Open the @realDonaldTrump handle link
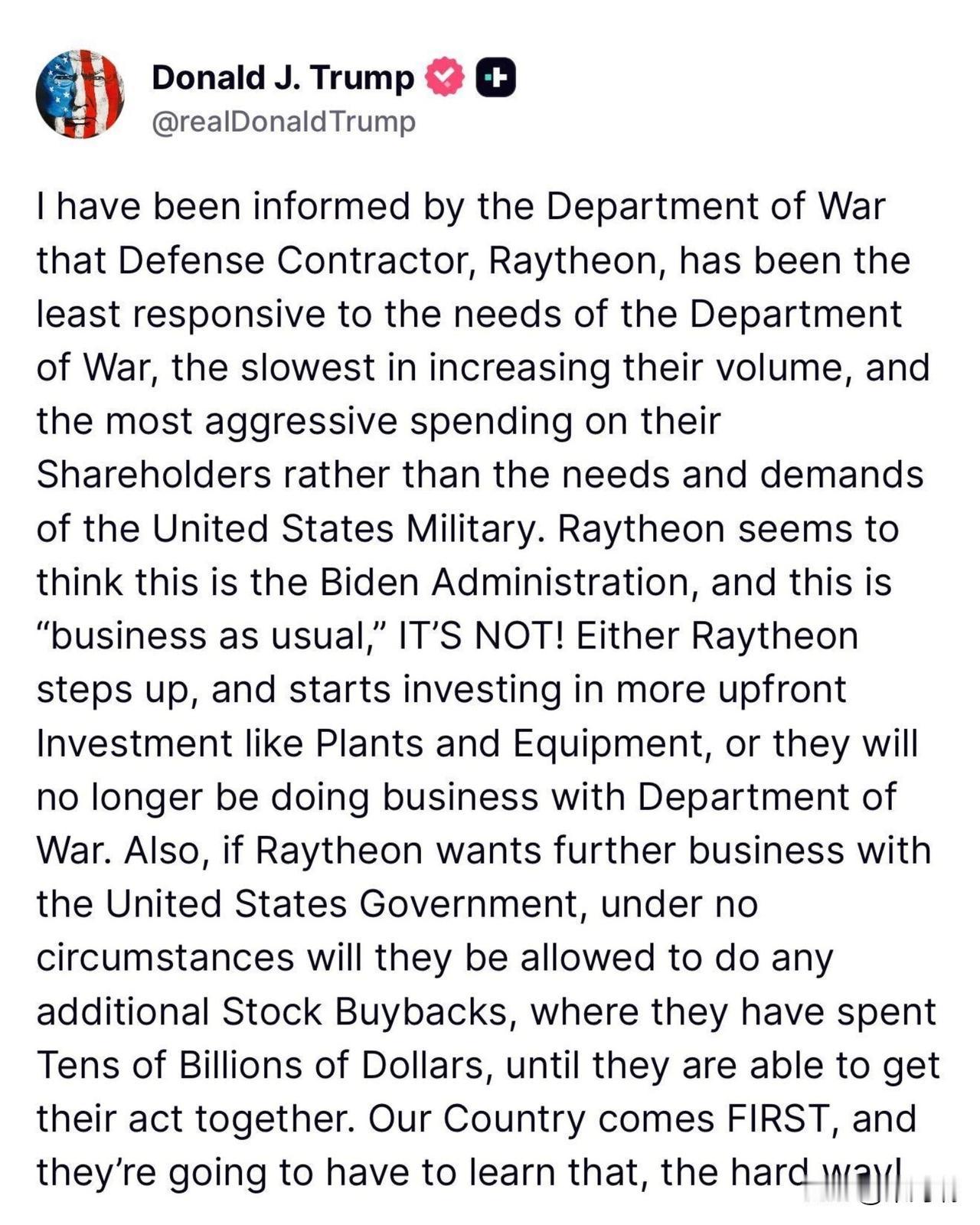Viewport: 980px width, 1225px height. (x=284, y=122)
